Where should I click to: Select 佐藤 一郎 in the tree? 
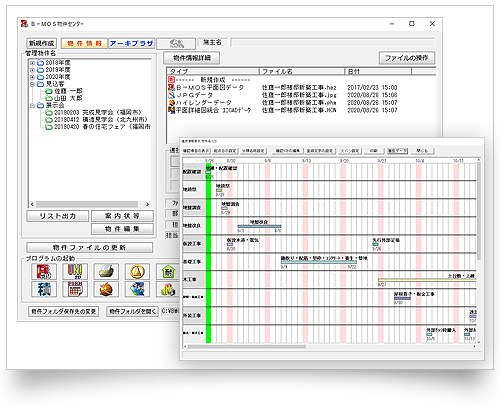pos(68,91)
